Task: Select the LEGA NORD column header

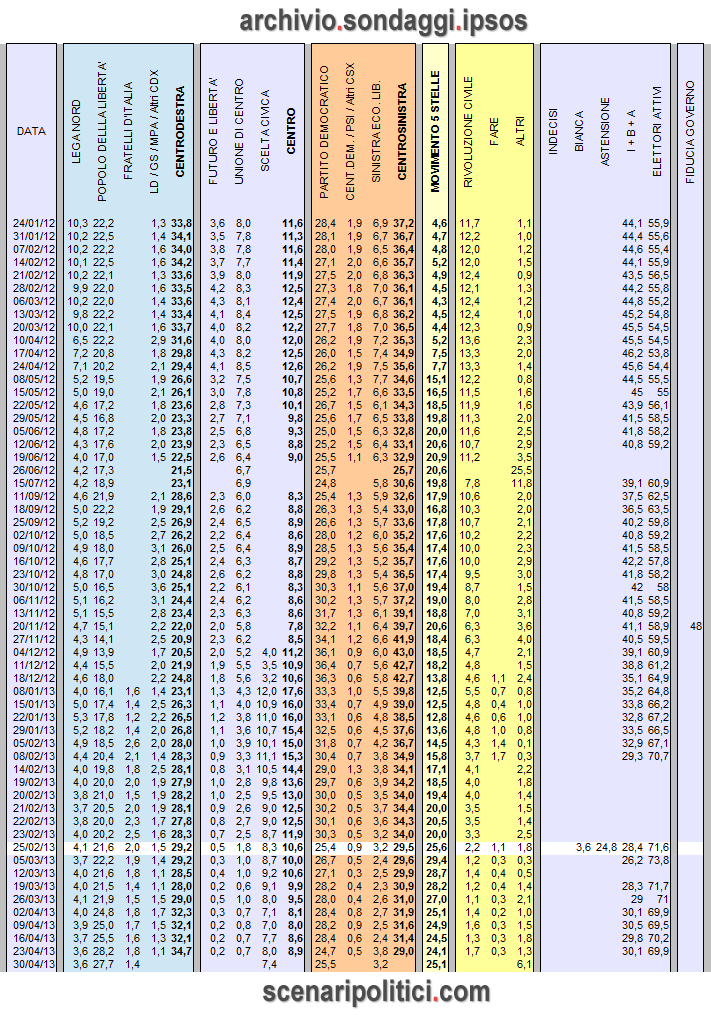Action: (76, 131)
